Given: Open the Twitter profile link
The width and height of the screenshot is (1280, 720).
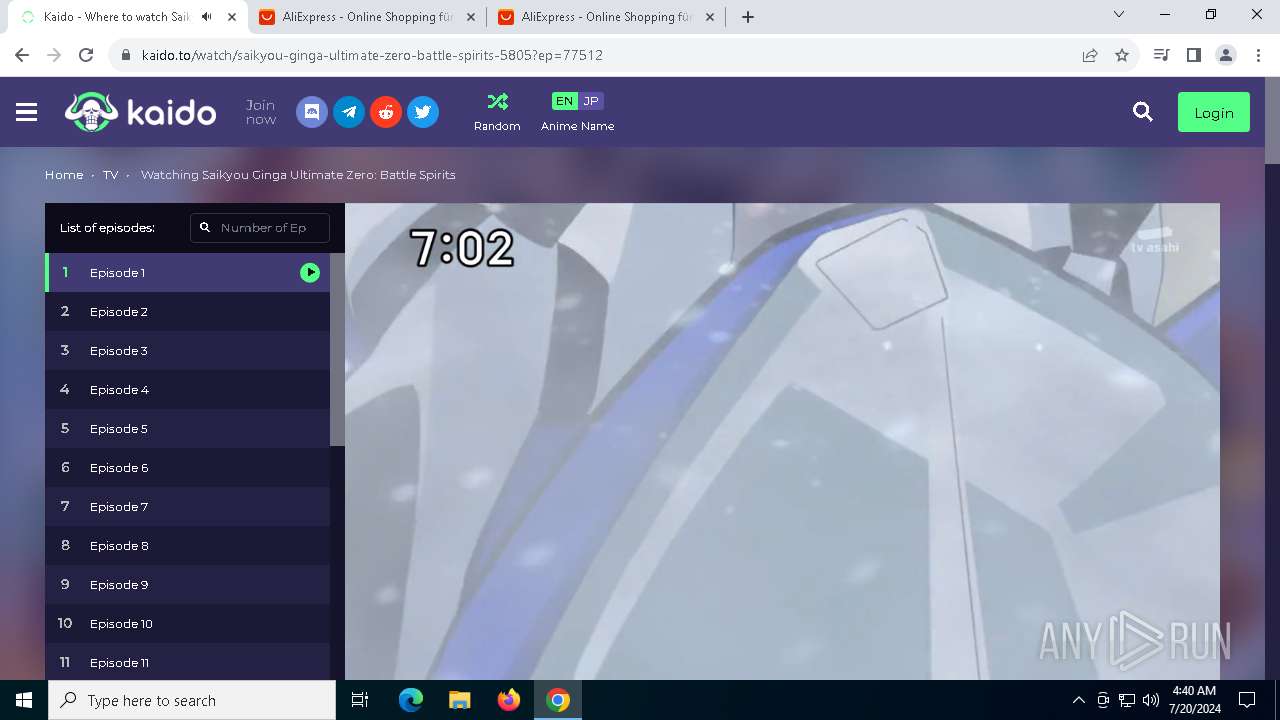Looking at the screenshot, I should 423,112.
